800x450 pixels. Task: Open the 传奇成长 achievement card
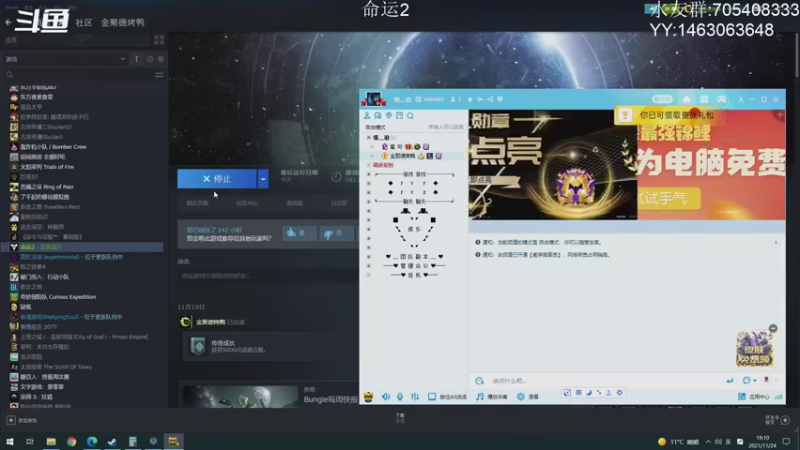(x=260, y=346)
